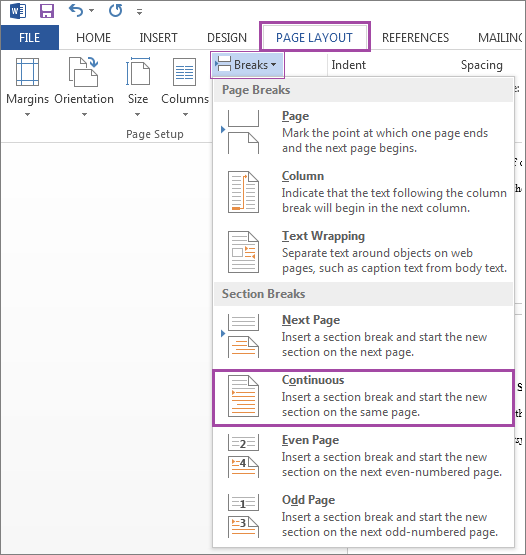Expand the Size dropdown arrow
The height and width of the screenshot is (555, 526).
pyautogui.click(x=138, y=115)
